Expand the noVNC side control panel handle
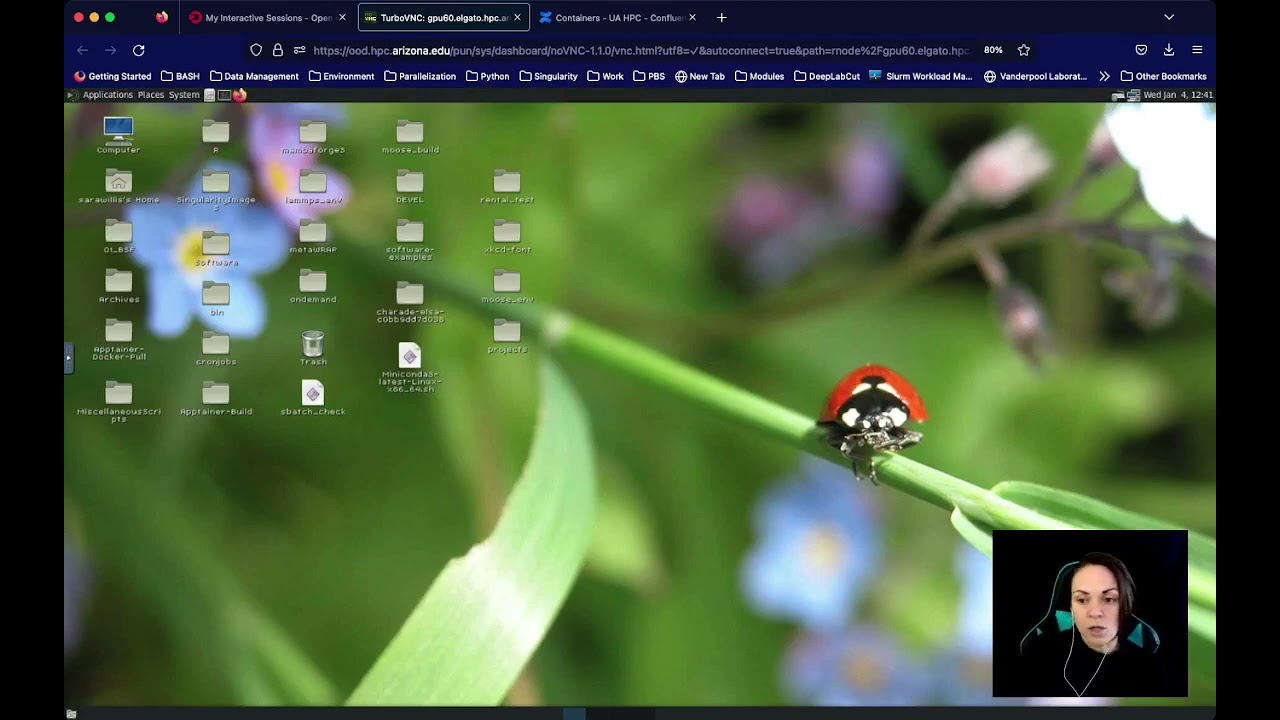Viewport: 1280px width, 720px height. (x=68, y=357)
